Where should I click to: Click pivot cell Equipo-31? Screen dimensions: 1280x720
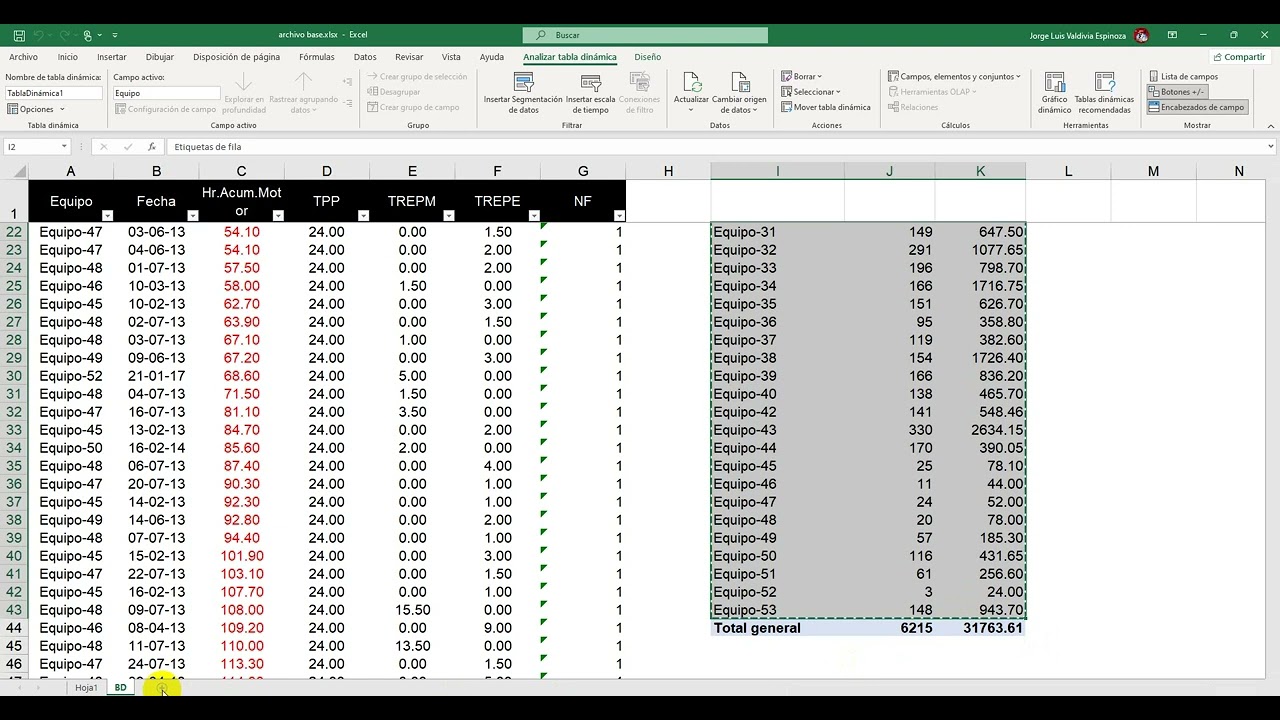(777, 232)
